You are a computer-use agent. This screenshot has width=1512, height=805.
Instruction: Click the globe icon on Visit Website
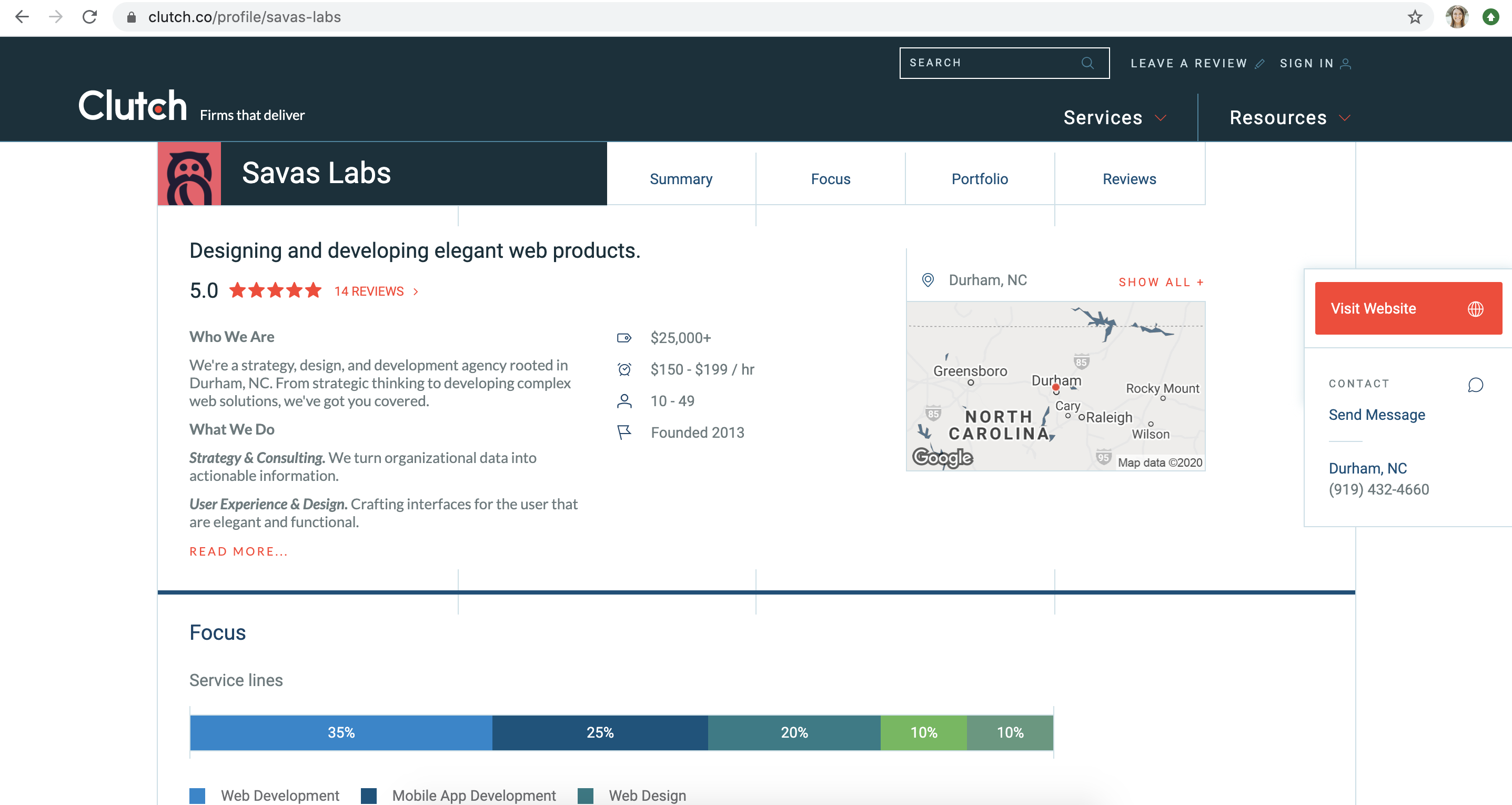point(1476,309)
